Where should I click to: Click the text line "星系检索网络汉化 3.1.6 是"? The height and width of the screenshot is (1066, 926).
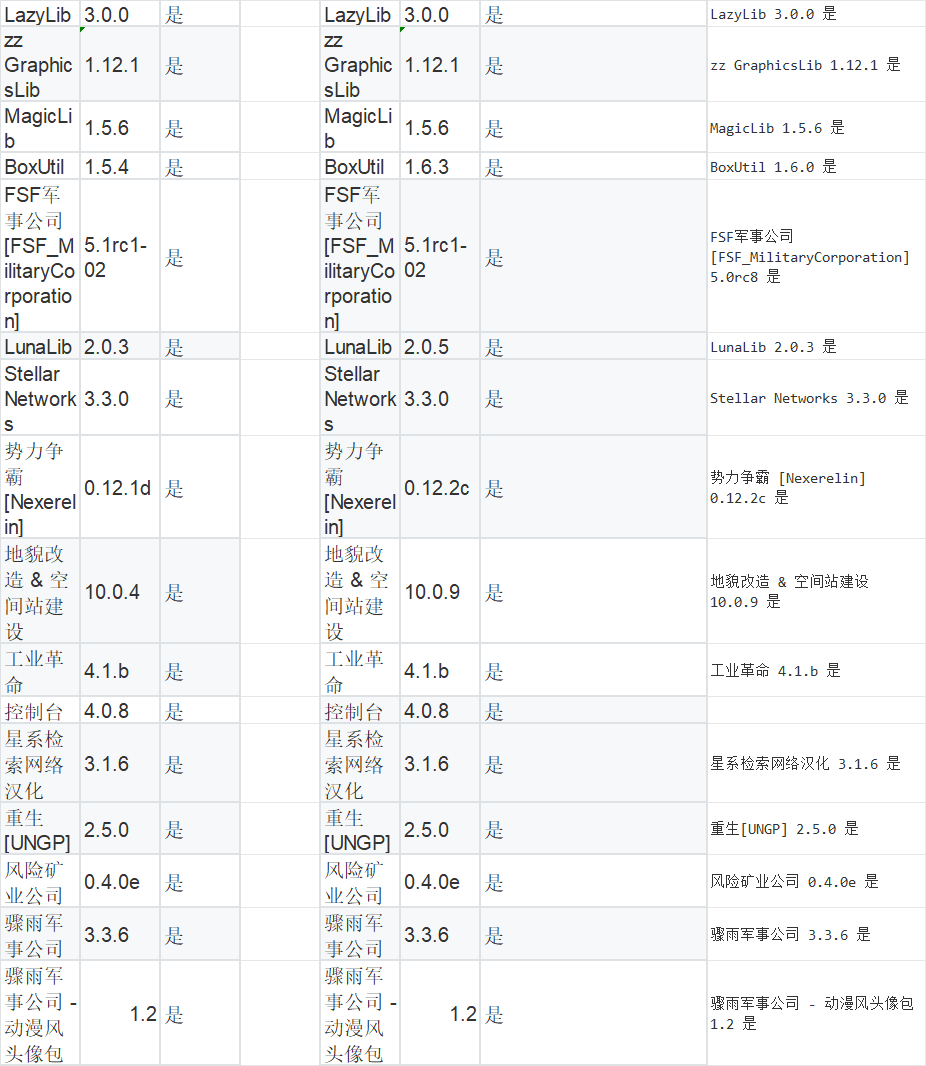[805, 763]
